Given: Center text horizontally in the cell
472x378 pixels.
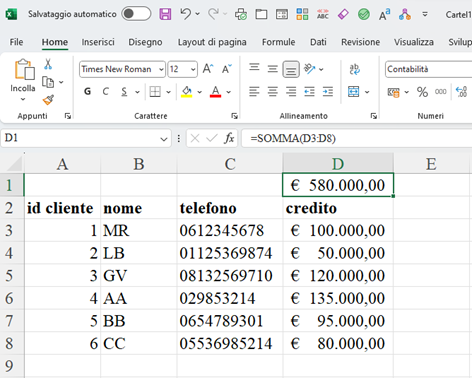Looking at the screenshot, I should tap(273, 91).
